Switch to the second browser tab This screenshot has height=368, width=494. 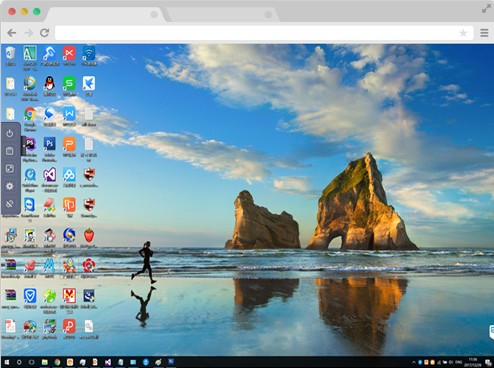point(222,14)
